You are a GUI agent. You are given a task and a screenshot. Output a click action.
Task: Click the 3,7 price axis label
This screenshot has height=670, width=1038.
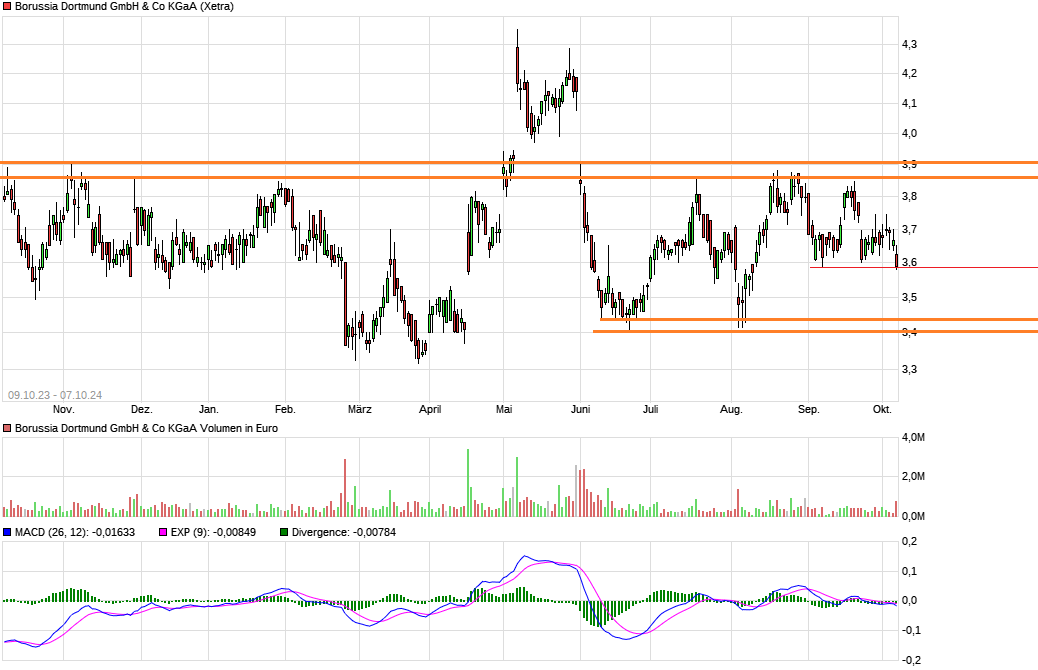coord(910,230)
